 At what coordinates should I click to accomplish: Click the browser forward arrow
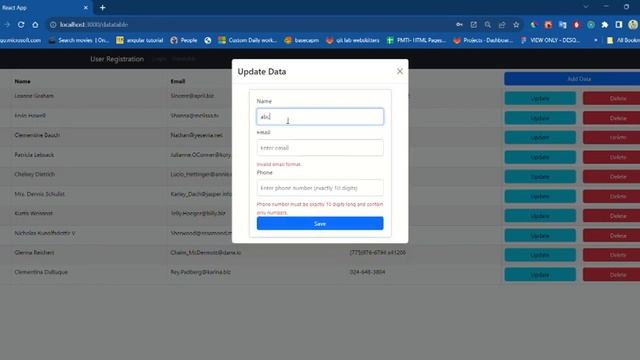7,24
